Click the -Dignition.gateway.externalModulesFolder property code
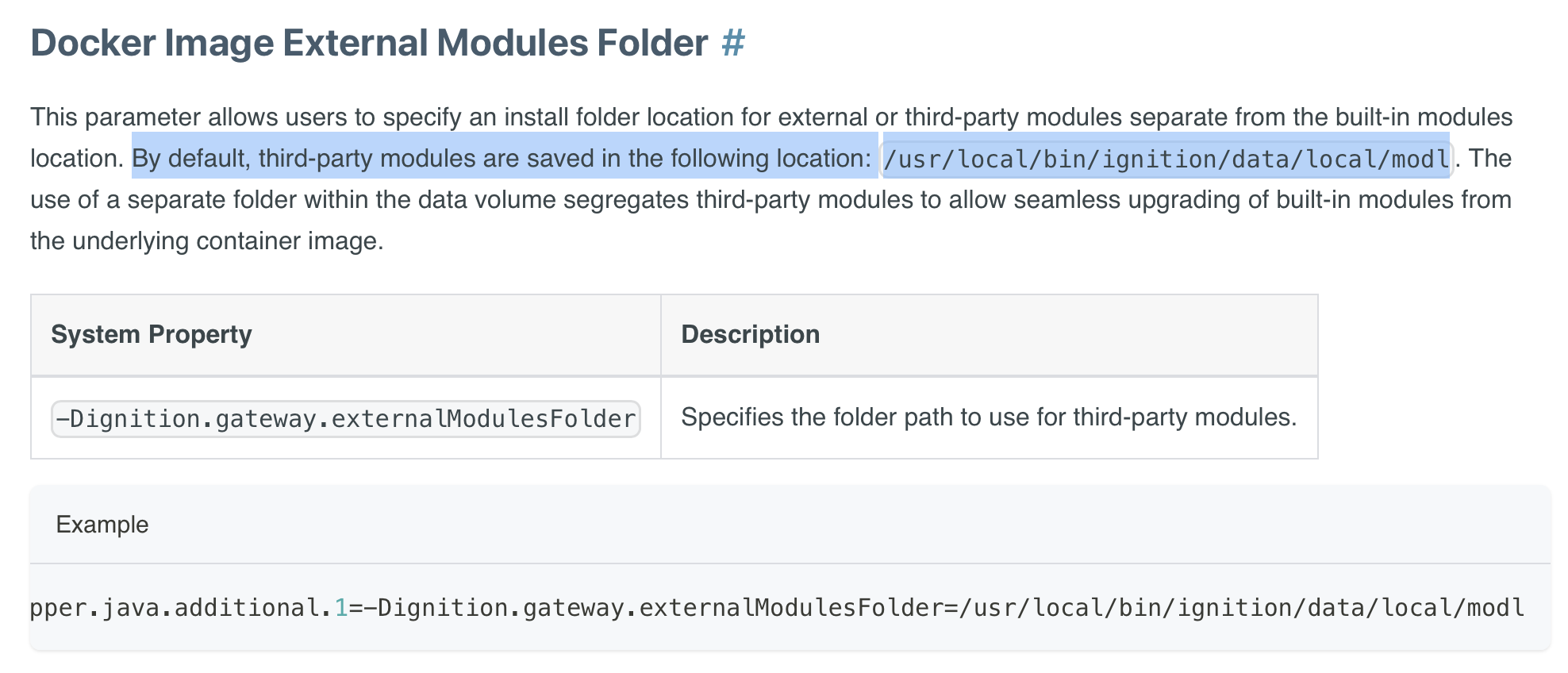The image size is (1568, 673). pyautogui.click(x=345, y=418)
